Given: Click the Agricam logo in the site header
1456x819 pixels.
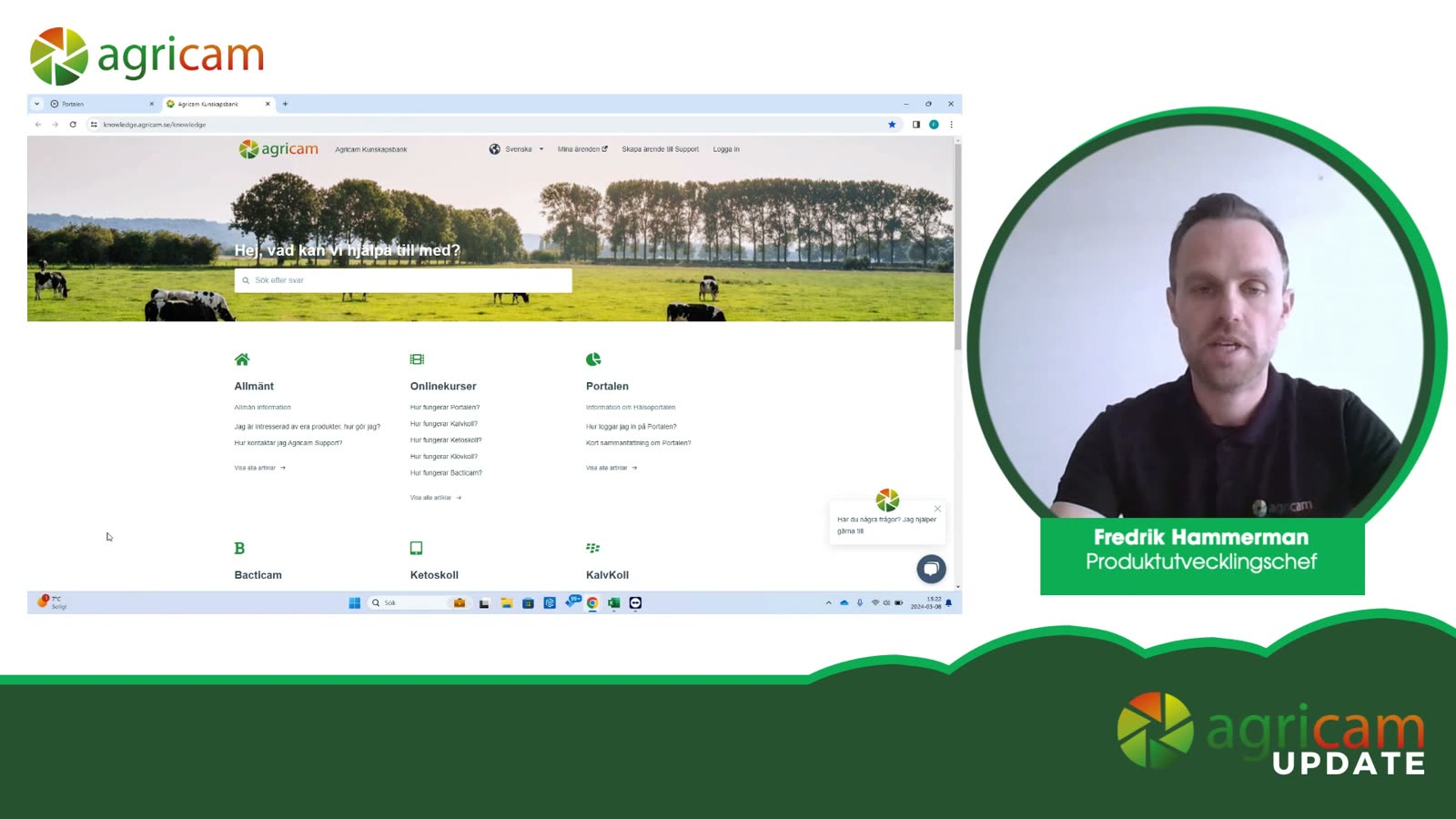Looking at the screenshot, I should tap(278, 149).
